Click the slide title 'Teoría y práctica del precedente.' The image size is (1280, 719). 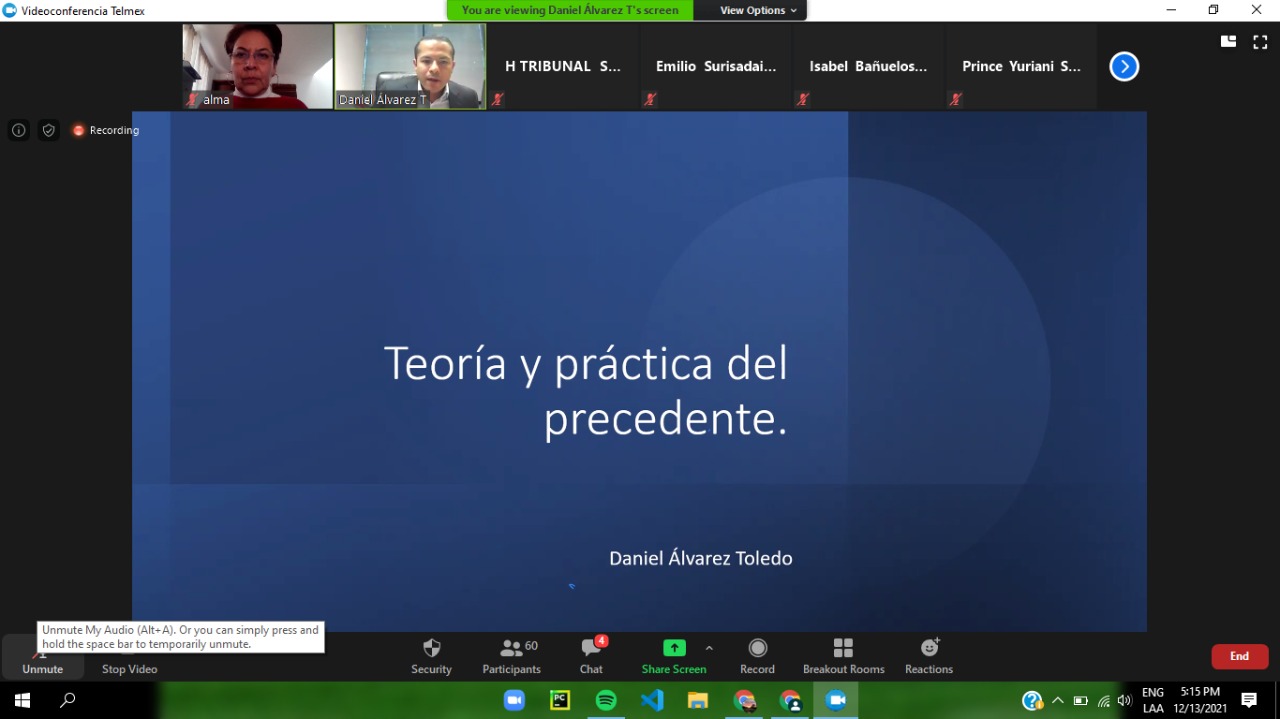(586, 390)
